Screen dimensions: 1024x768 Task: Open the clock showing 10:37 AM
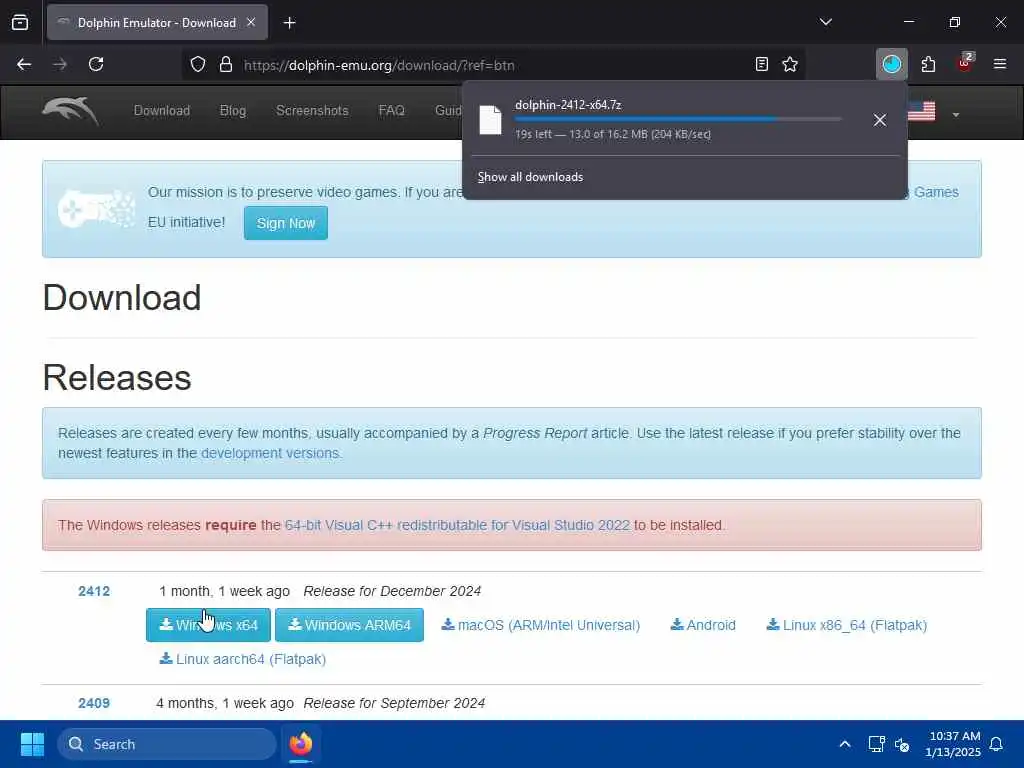click(x=953, y=744)
